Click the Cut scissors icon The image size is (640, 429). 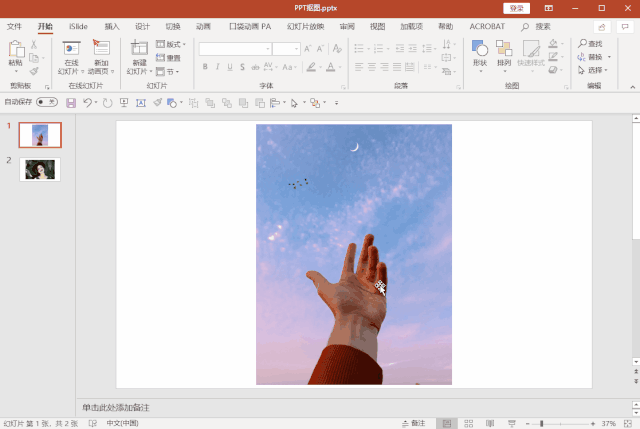click(x=34, y=44)
